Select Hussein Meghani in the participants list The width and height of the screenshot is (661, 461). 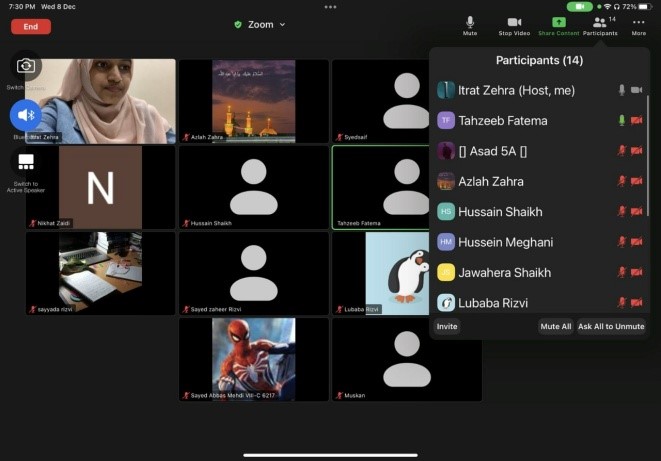pos(506,242)
